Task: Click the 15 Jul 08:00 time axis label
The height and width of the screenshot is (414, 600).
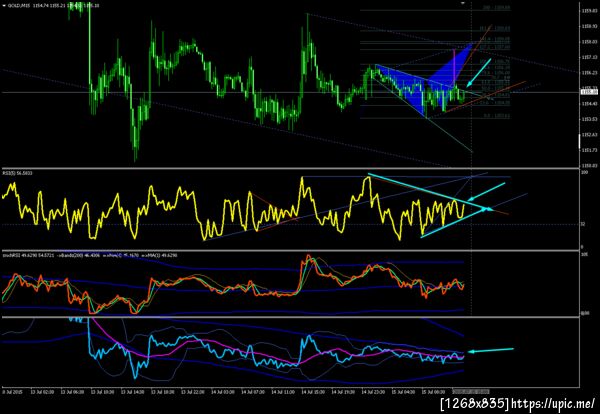Action: (432, 392)
